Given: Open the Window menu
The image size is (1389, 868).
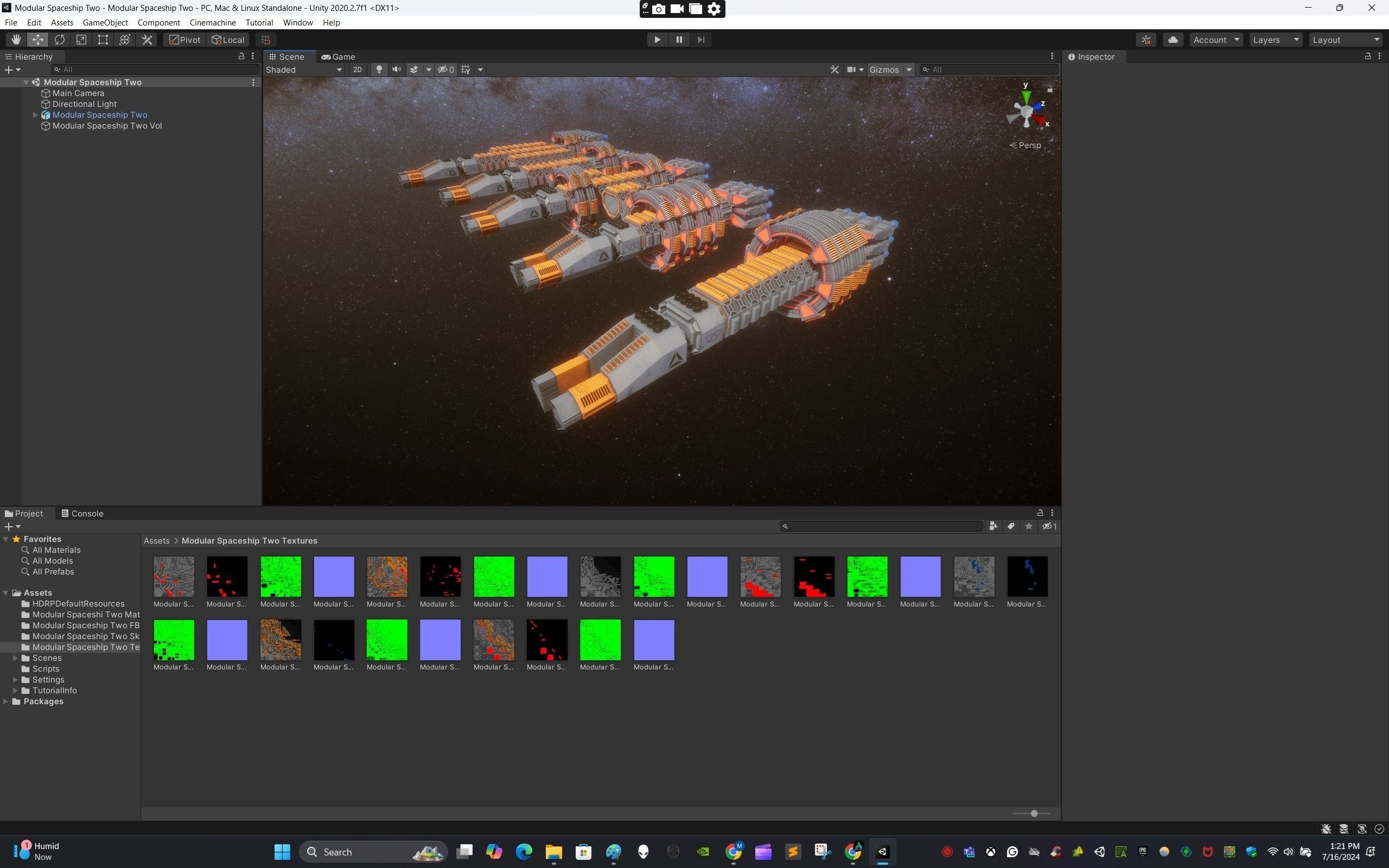Looking at the screenshot, I should pos(297,22).
